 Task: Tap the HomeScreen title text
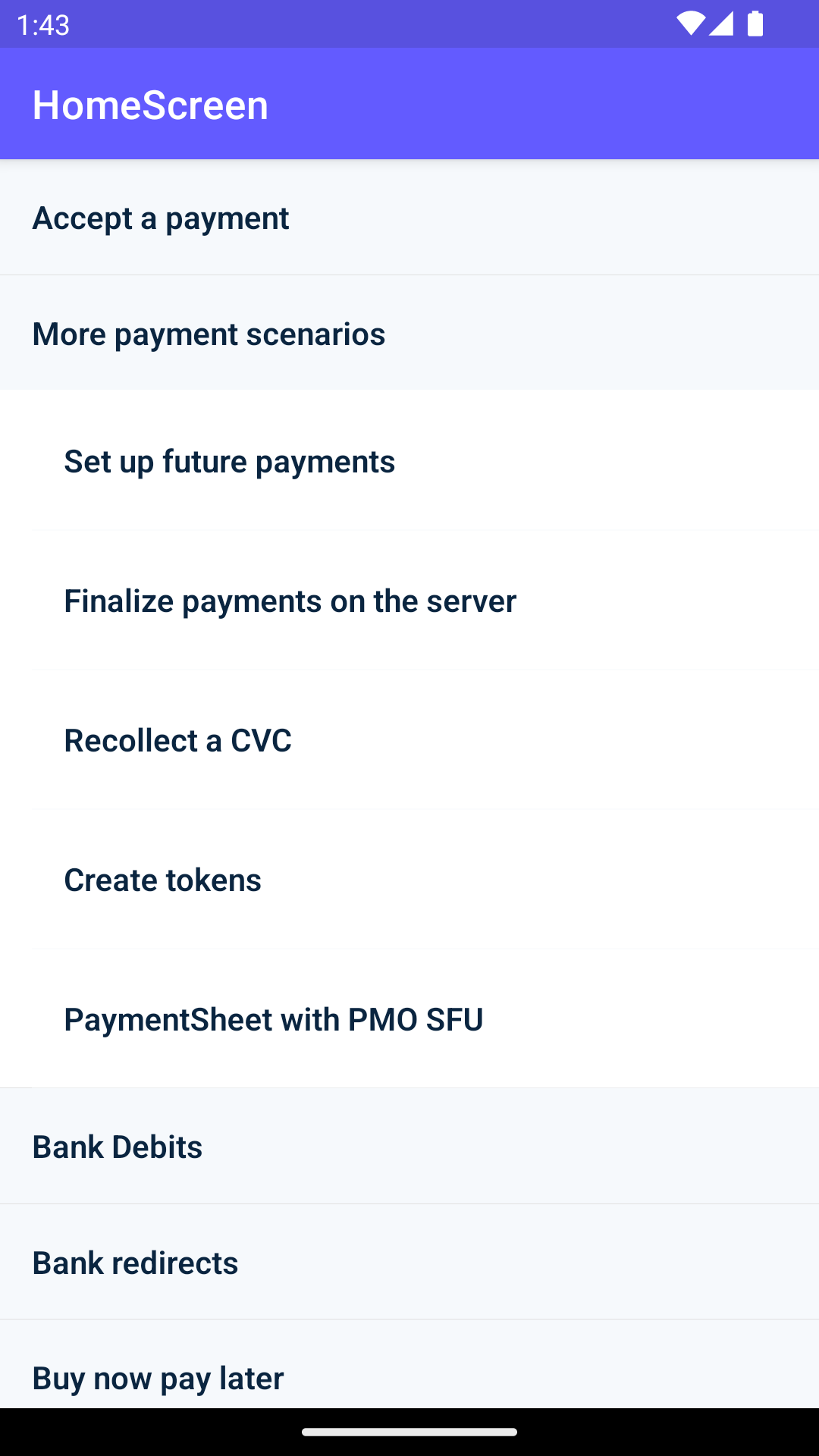pos(150,105)
